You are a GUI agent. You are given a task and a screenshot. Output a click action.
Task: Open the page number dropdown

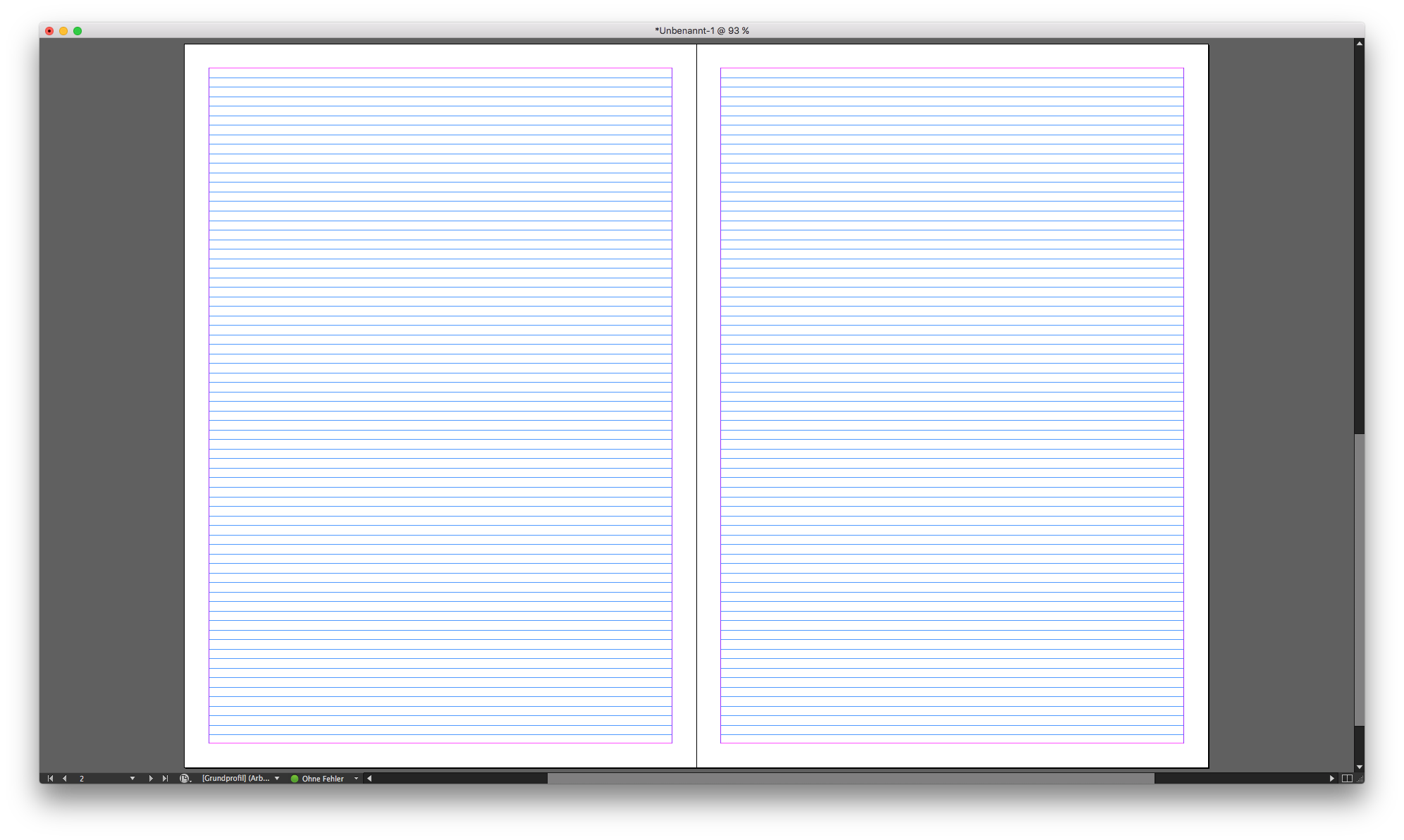coord(132,779)
